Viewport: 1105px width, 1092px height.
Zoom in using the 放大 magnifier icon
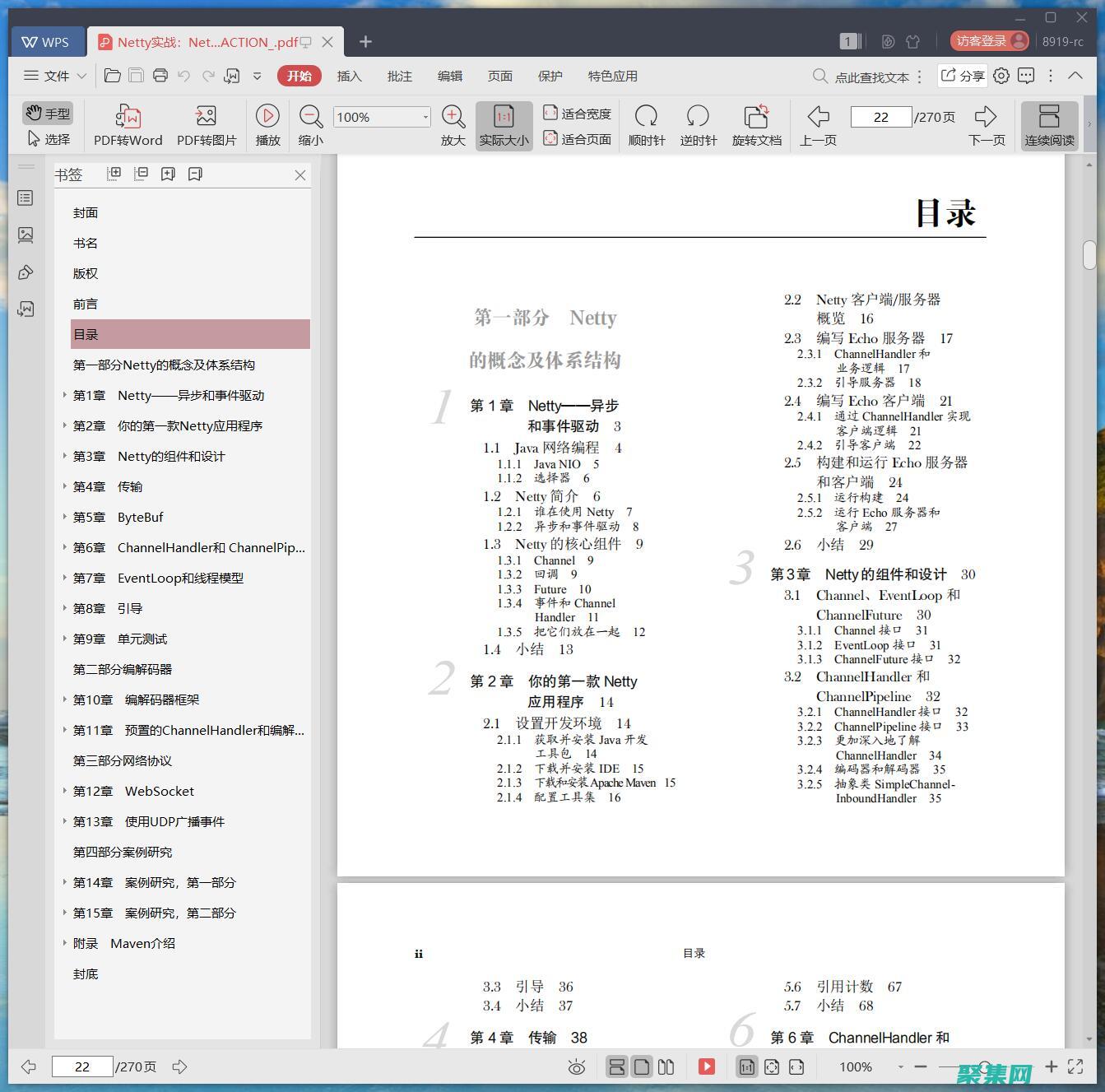453,116
